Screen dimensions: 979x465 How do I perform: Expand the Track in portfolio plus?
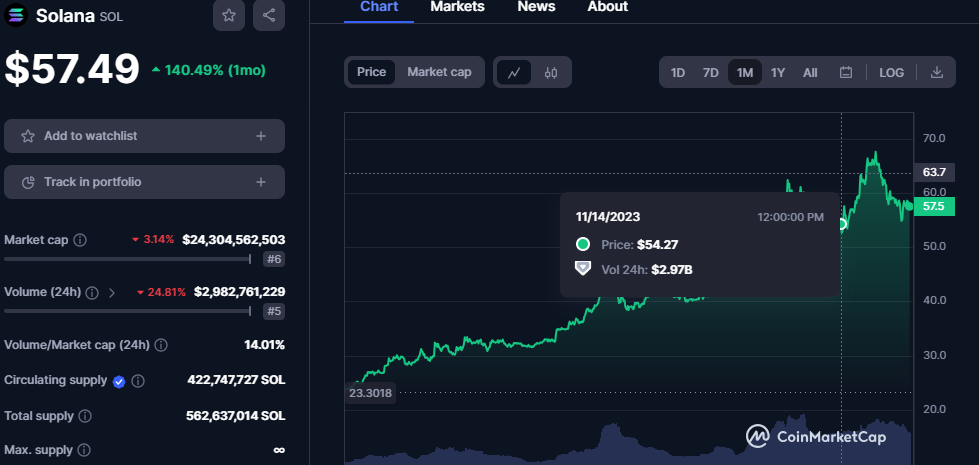coord(261,182)
